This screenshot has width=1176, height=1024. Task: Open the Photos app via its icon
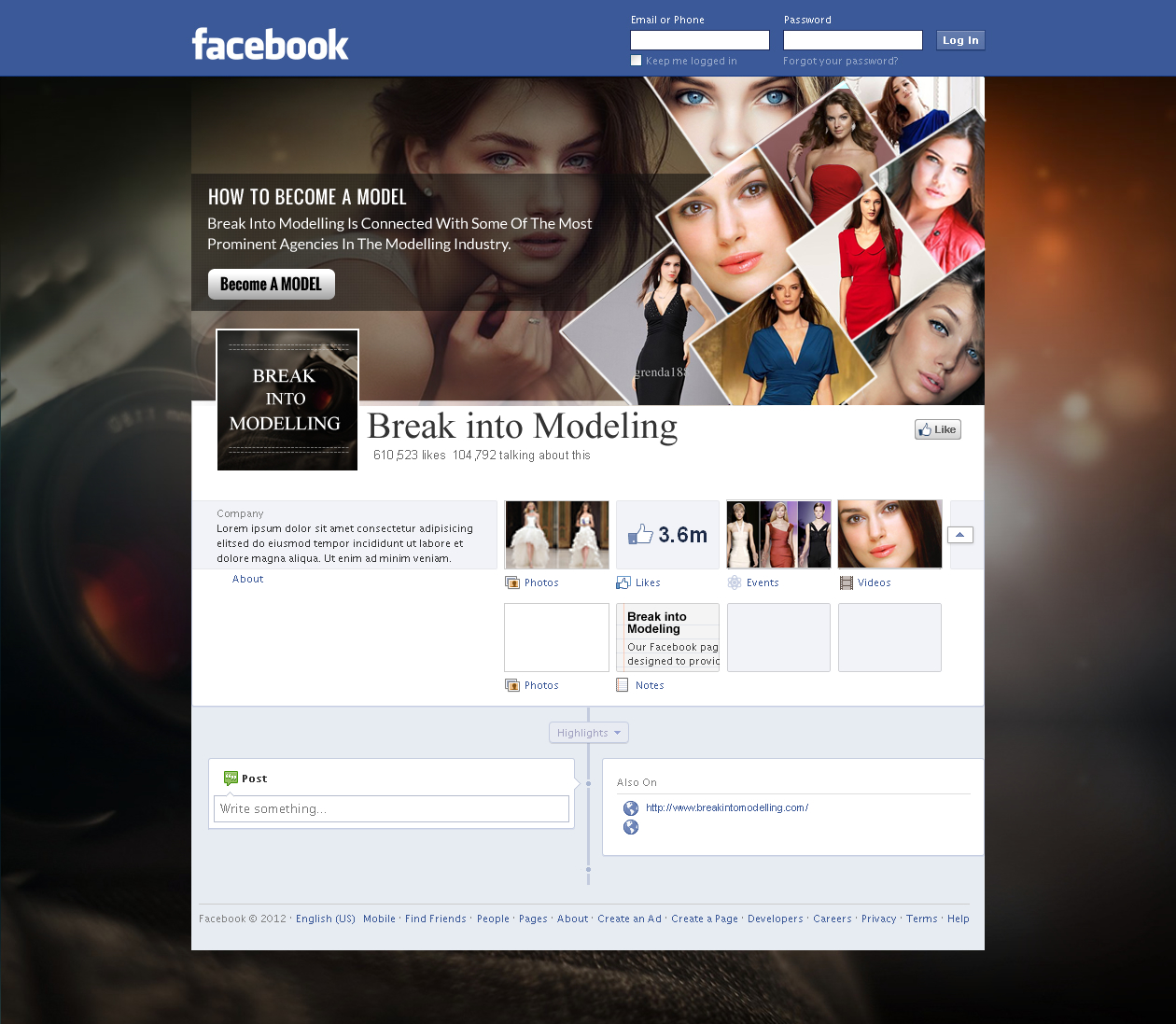(512, 582)
